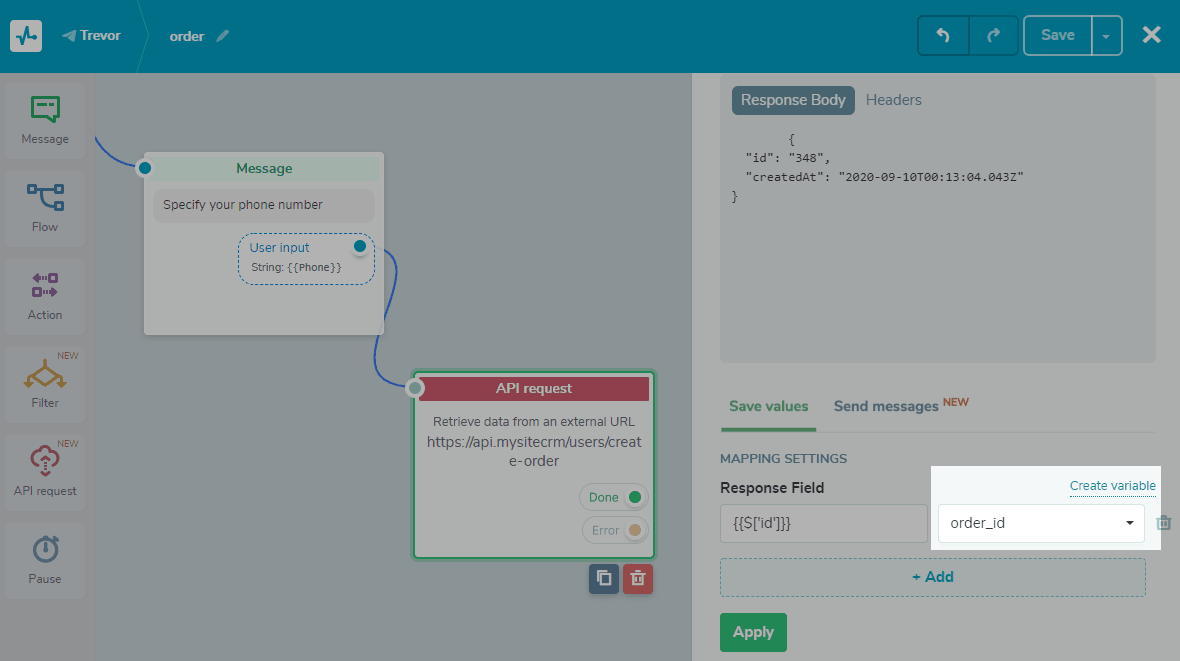Click the User input output connector
This screenshot has height=661, width=1180.
coord(360,246)
